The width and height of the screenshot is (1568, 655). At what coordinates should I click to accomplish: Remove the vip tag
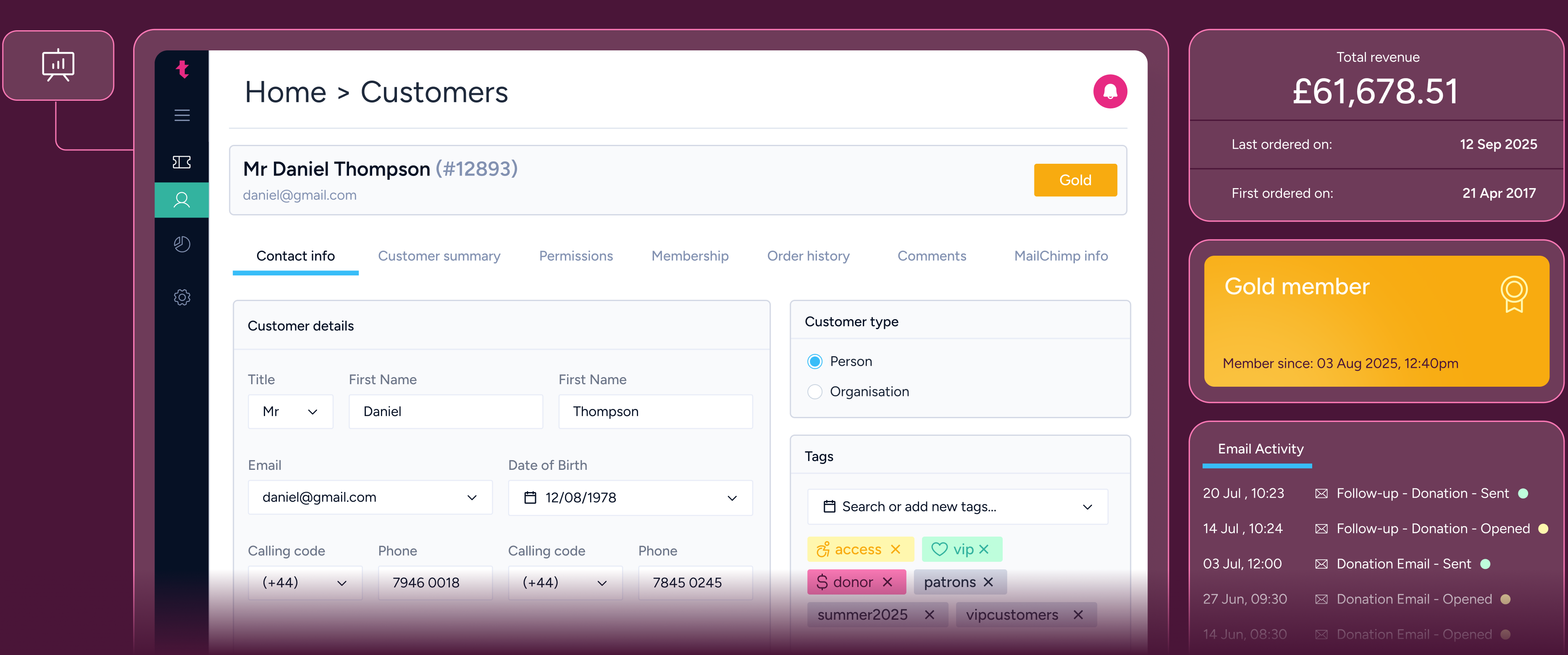point(984,549)
